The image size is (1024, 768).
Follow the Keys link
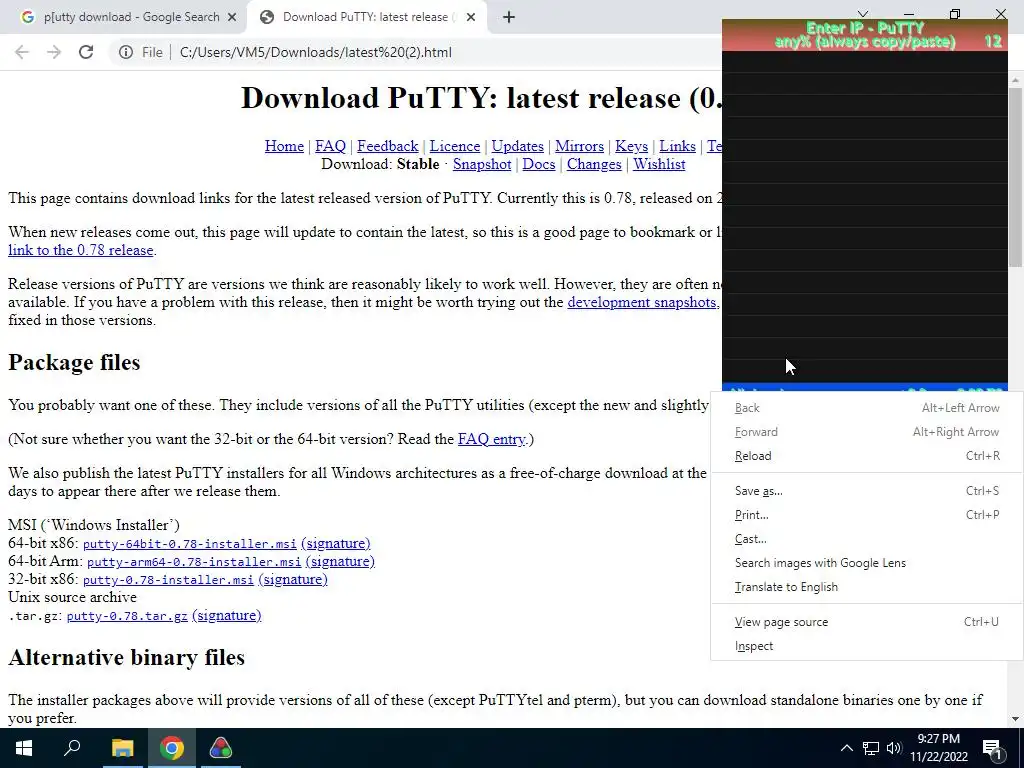(632, 146)
